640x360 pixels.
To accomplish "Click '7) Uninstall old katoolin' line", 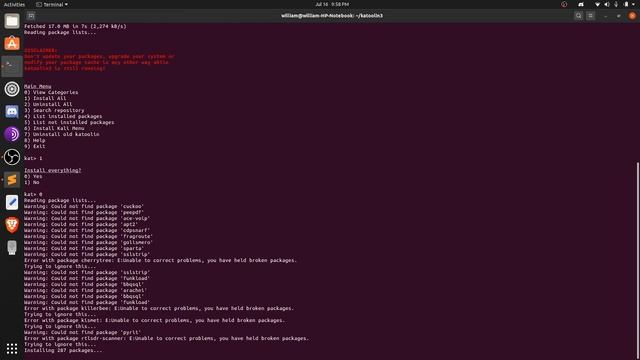I will (62, 134).
